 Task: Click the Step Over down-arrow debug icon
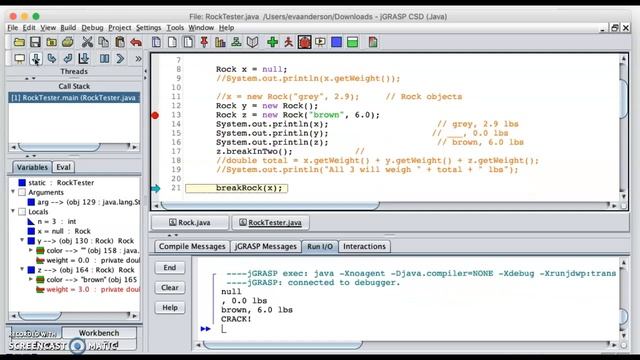click(36, 59)
